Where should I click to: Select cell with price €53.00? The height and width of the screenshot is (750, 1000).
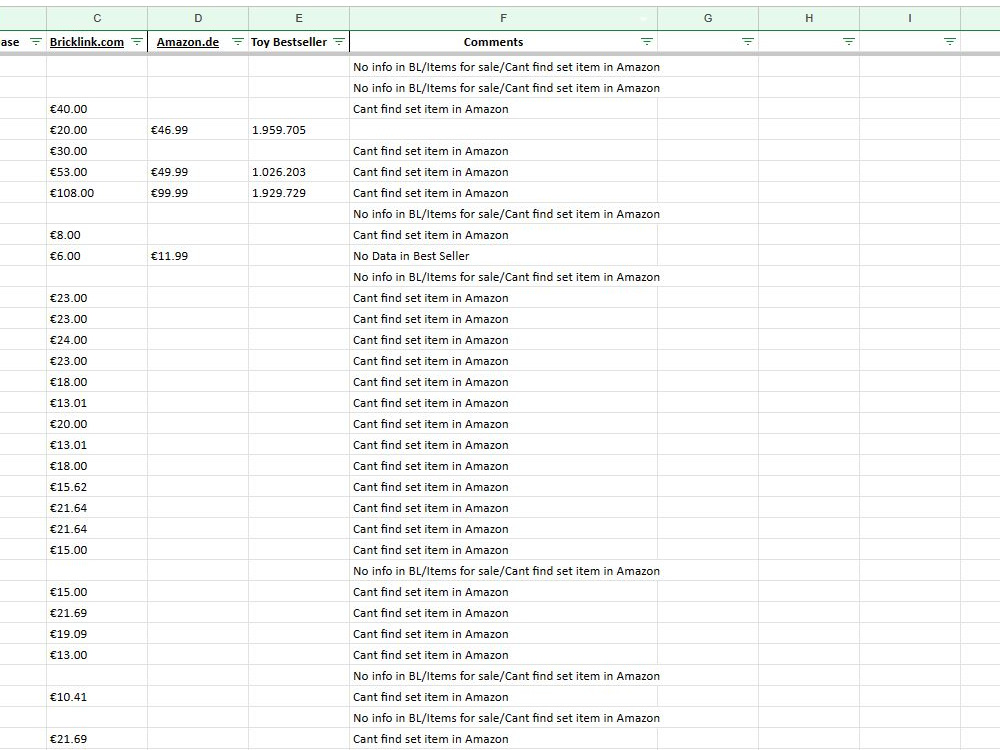[x=97, y=172]
